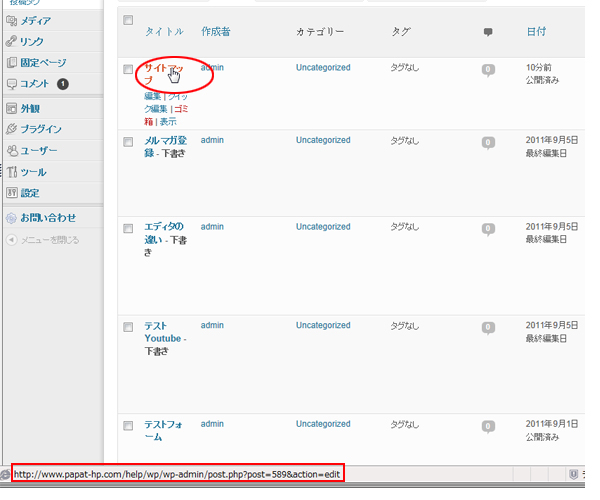Image resolution: width=600 pixels, height=500 pixels.
Task: Click the ユーザー users icon
Action: tap(11, 150)
